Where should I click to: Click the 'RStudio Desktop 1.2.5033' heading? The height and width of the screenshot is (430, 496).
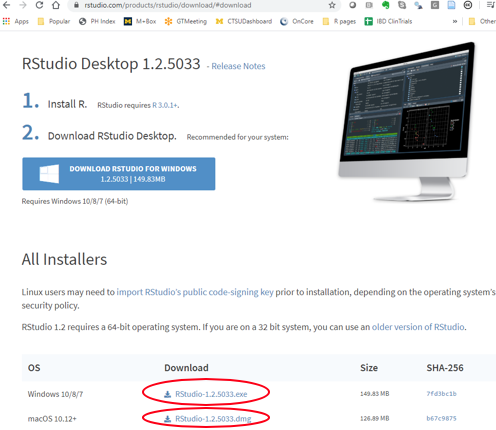click(x=111, y=63)
